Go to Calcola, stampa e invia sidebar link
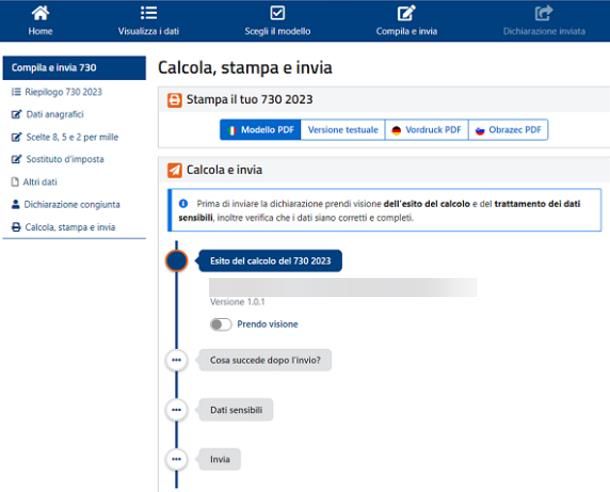Screen dimensions: 610x492 [x=70, y=227]
